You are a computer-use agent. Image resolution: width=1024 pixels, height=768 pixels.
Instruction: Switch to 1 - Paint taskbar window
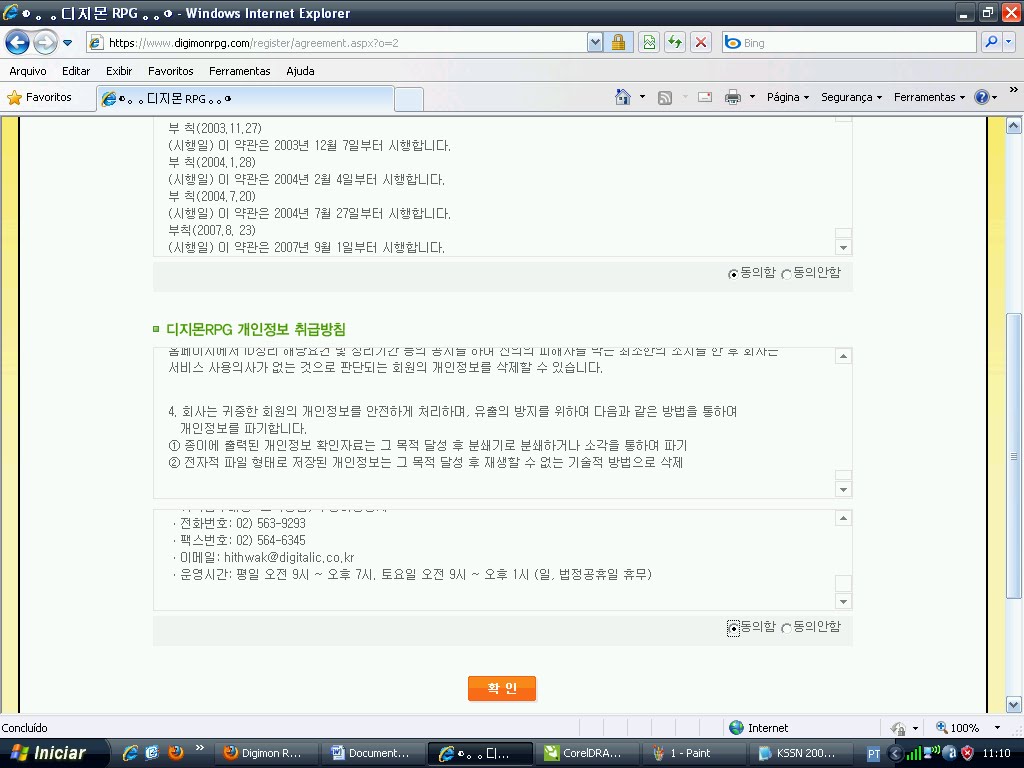point(695,753)
